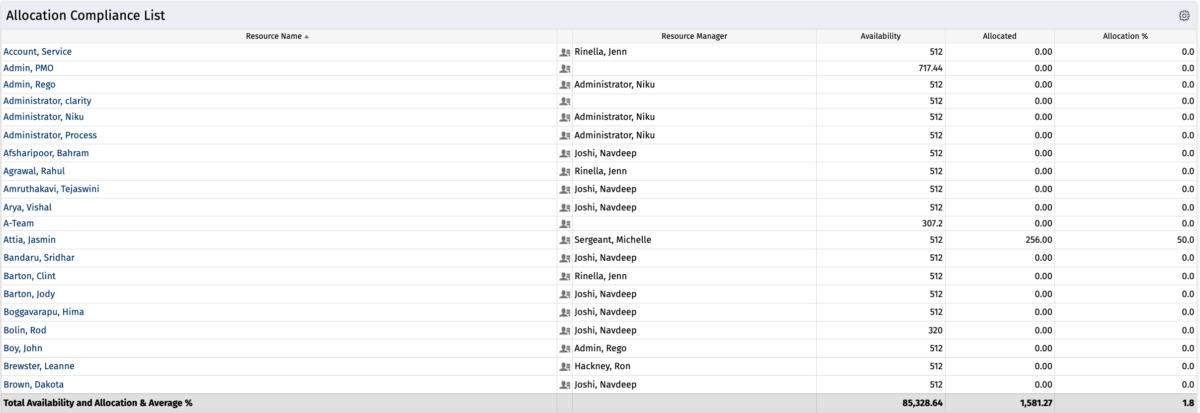This screenshot has width=1200, height=413.
Task: Select allocated value 256.00
Action: pyautogui.click(x=1040, y=241)
